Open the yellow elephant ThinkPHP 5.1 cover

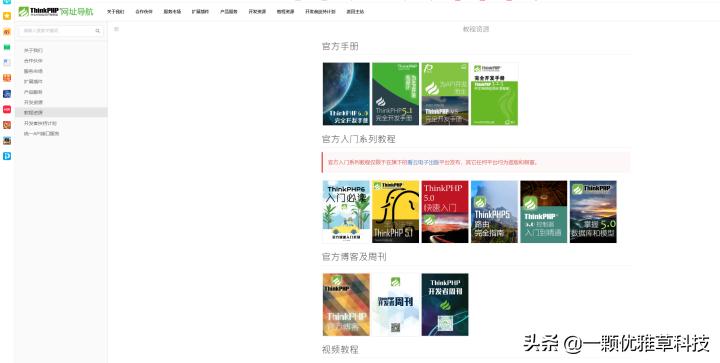tap(395, 212)
